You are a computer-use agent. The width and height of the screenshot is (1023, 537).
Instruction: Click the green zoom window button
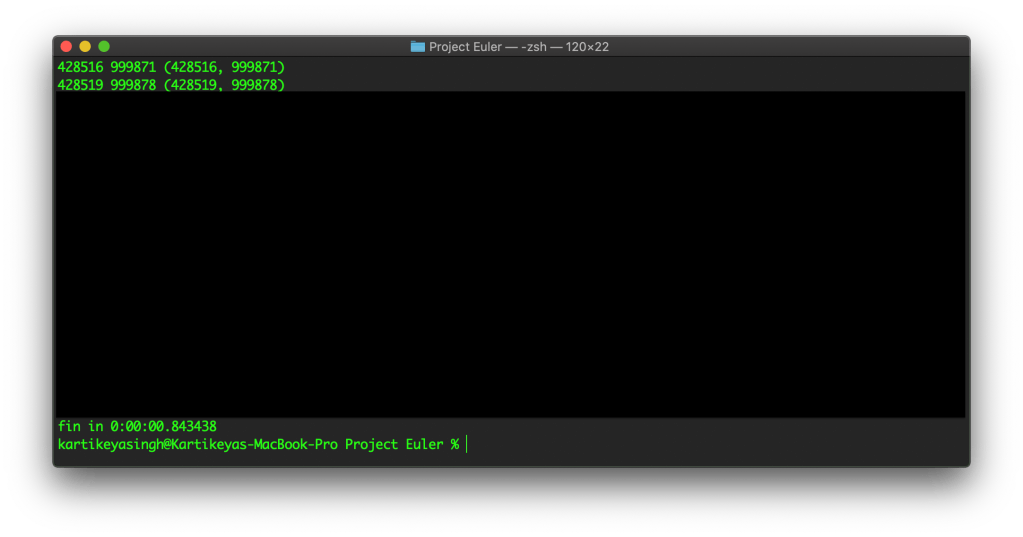pyautogui.click(x=104, y=46)
